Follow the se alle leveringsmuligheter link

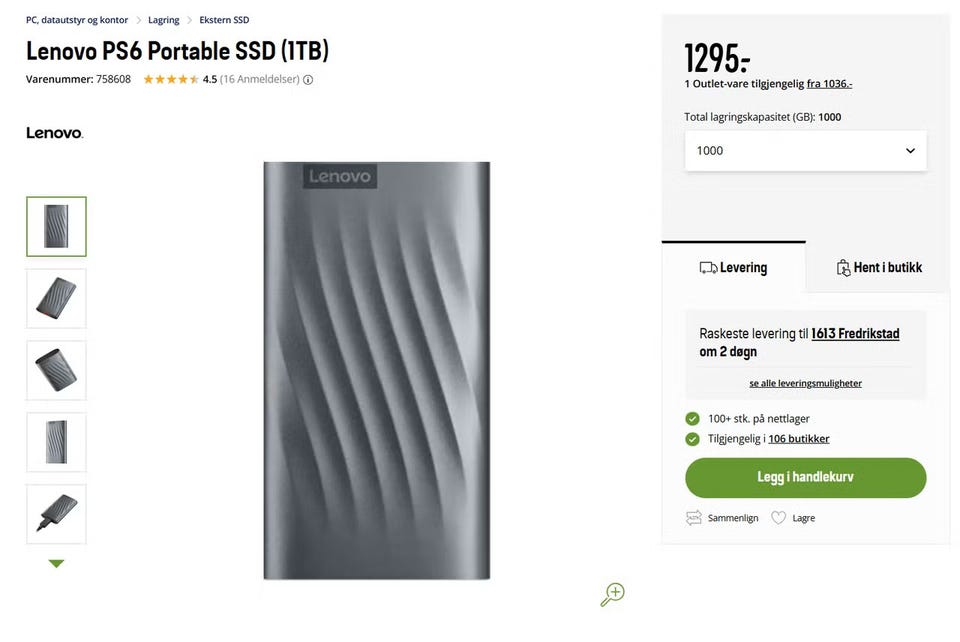[805, 383]
